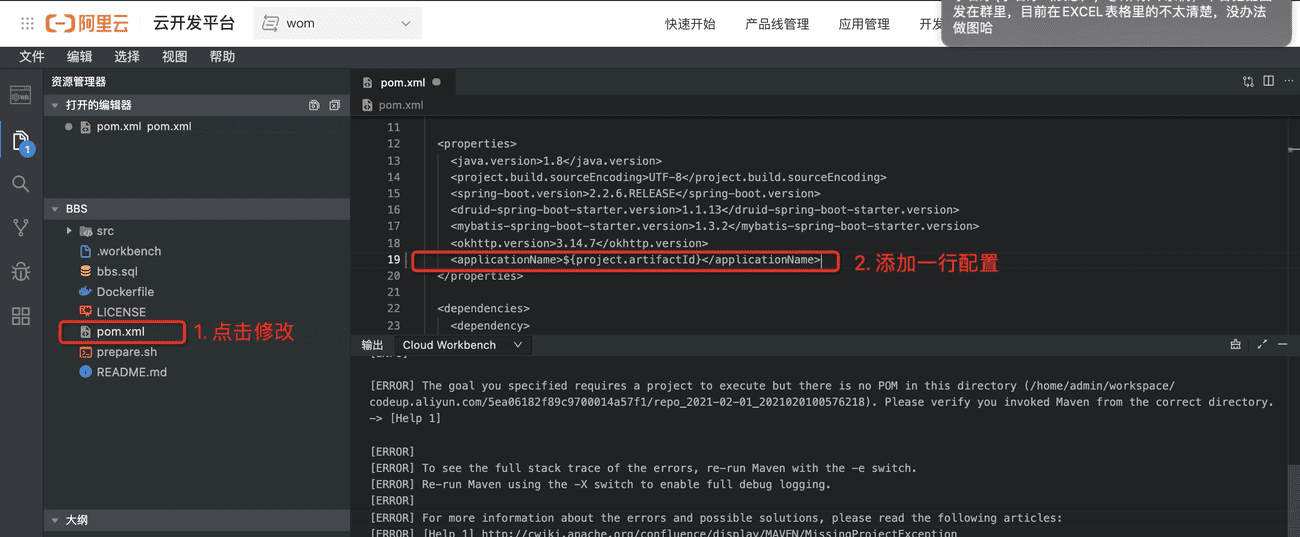Image resolution: width=1300 pixels, height=537 pixels.
Task: Open the 选择 menu
Action: 127,57
